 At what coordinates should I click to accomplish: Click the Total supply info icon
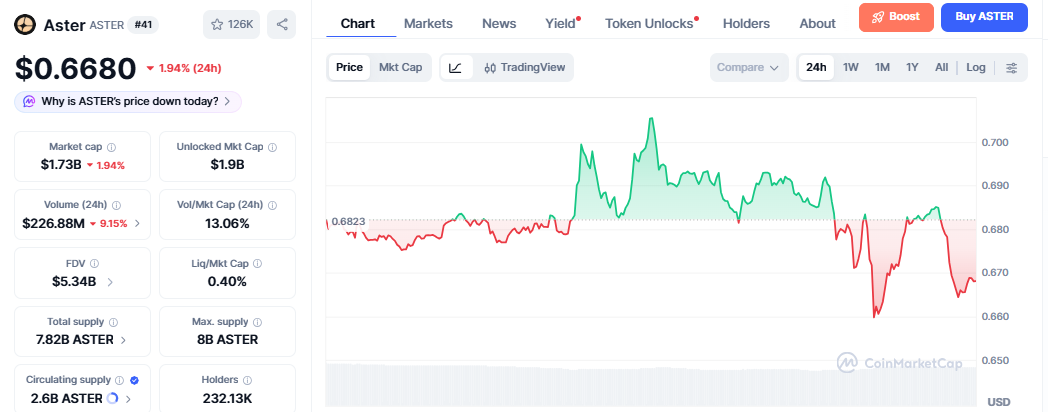[114, 322]
